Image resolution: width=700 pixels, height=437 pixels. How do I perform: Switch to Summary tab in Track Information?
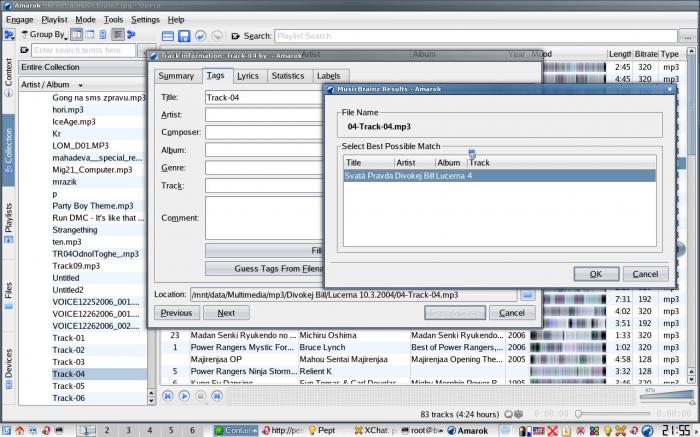176,76
